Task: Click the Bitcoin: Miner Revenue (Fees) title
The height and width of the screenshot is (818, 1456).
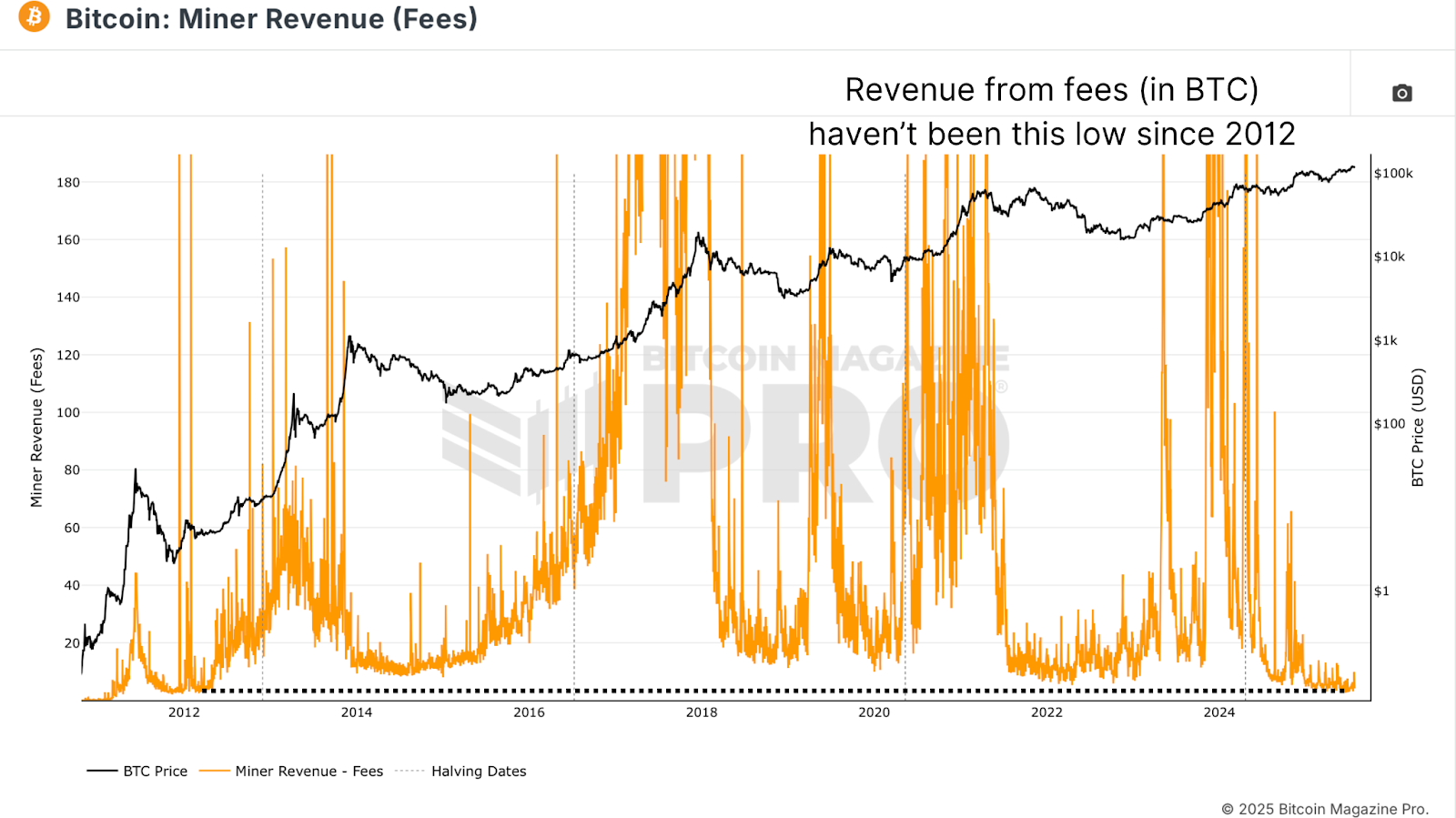Action: (x=271, y=18)
